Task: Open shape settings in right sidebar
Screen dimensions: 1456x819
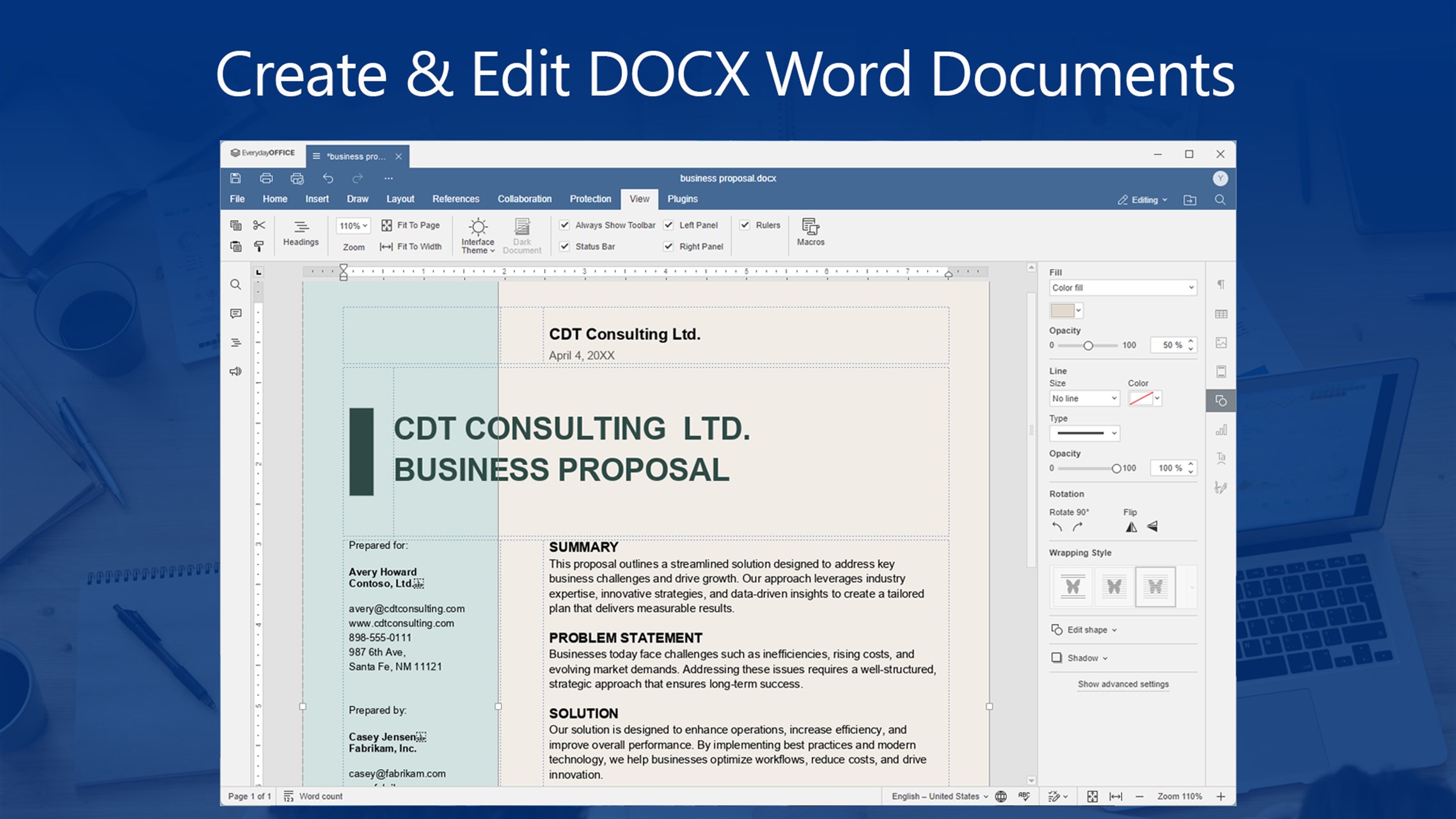Action: click(x=1221, y=401)
